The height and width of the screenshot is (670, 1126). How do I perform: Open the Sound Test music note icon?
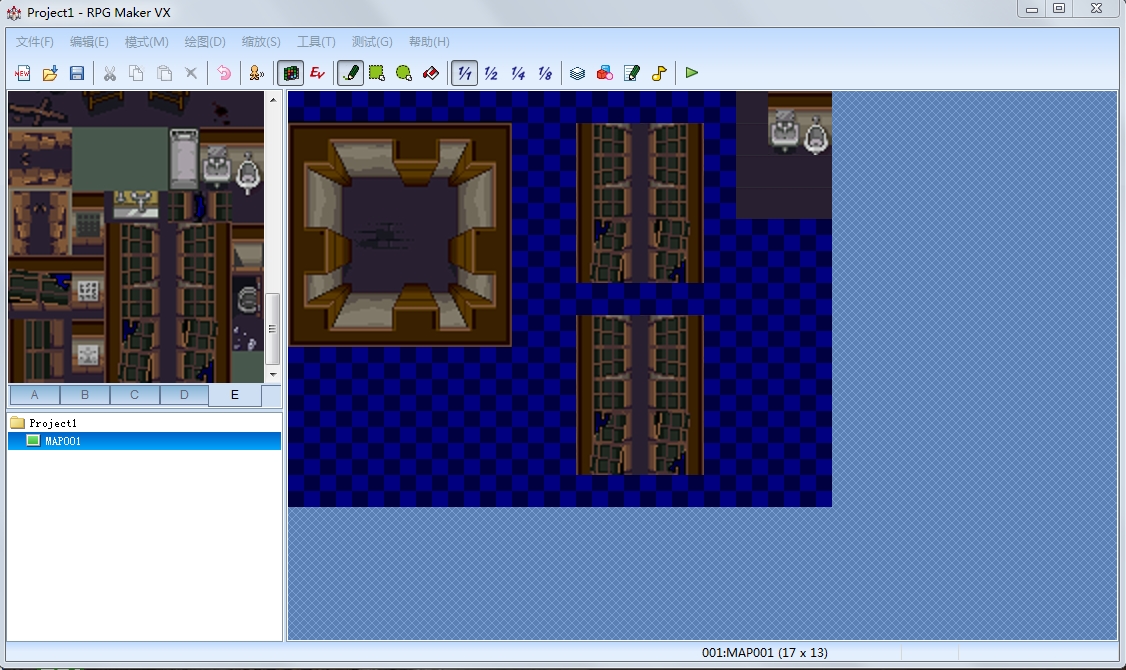(659, 73)
